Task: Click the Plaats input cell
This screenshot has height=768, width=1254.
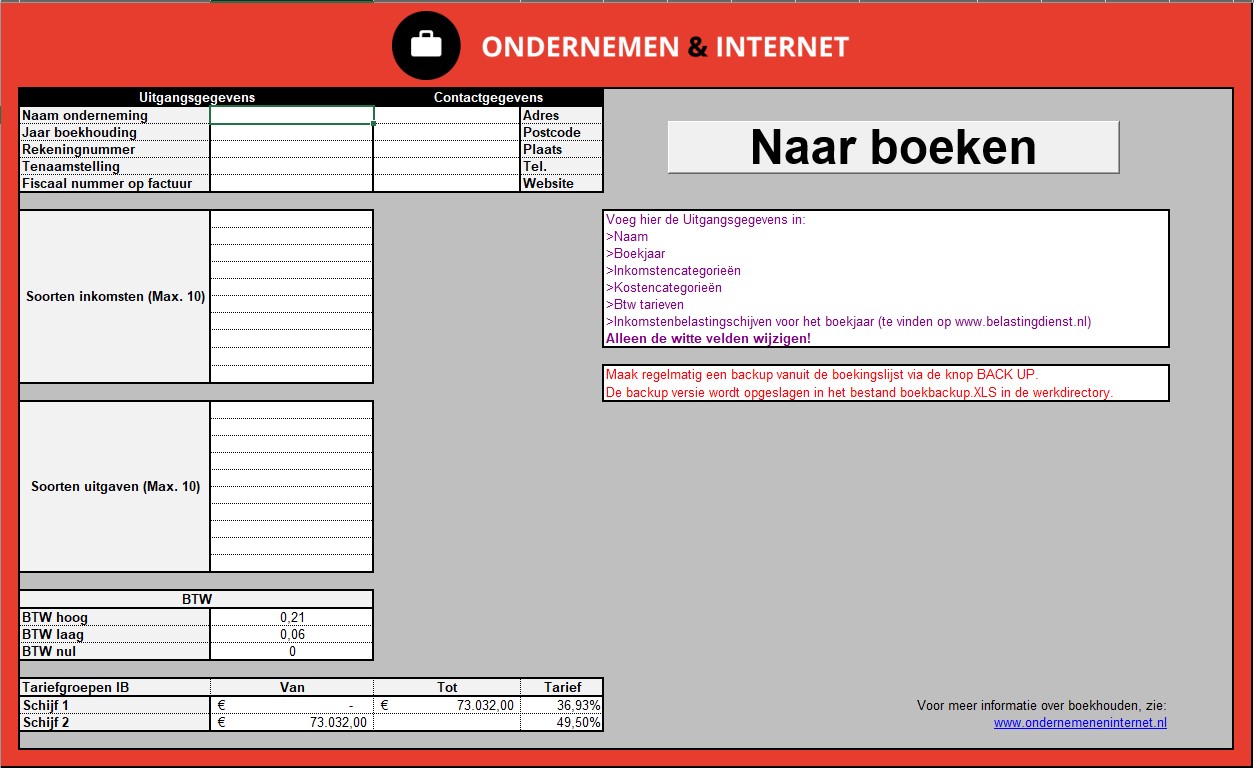Action: [445, 149]
